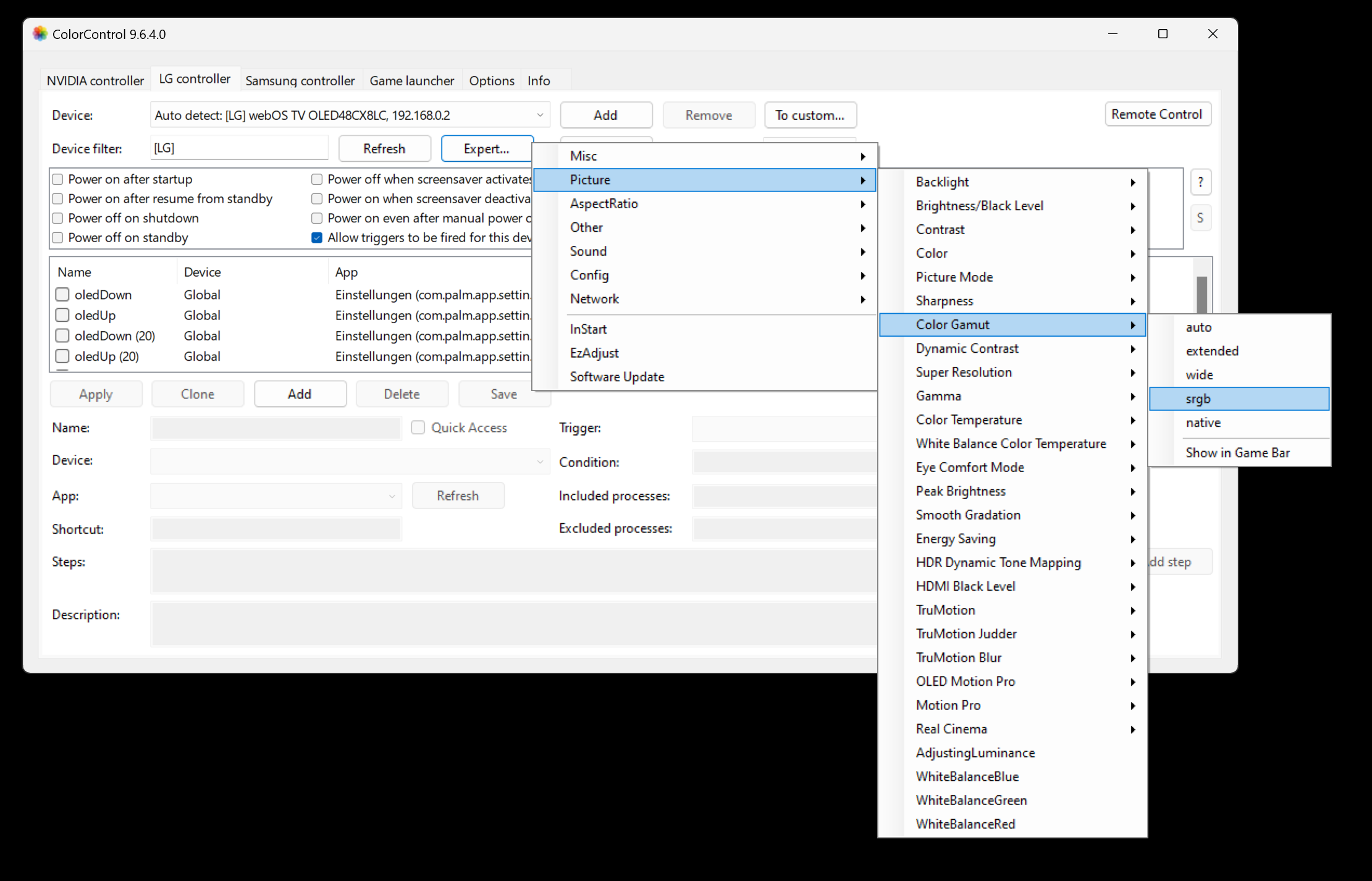Toggle Power on even after manual power off

click(317, 218)
